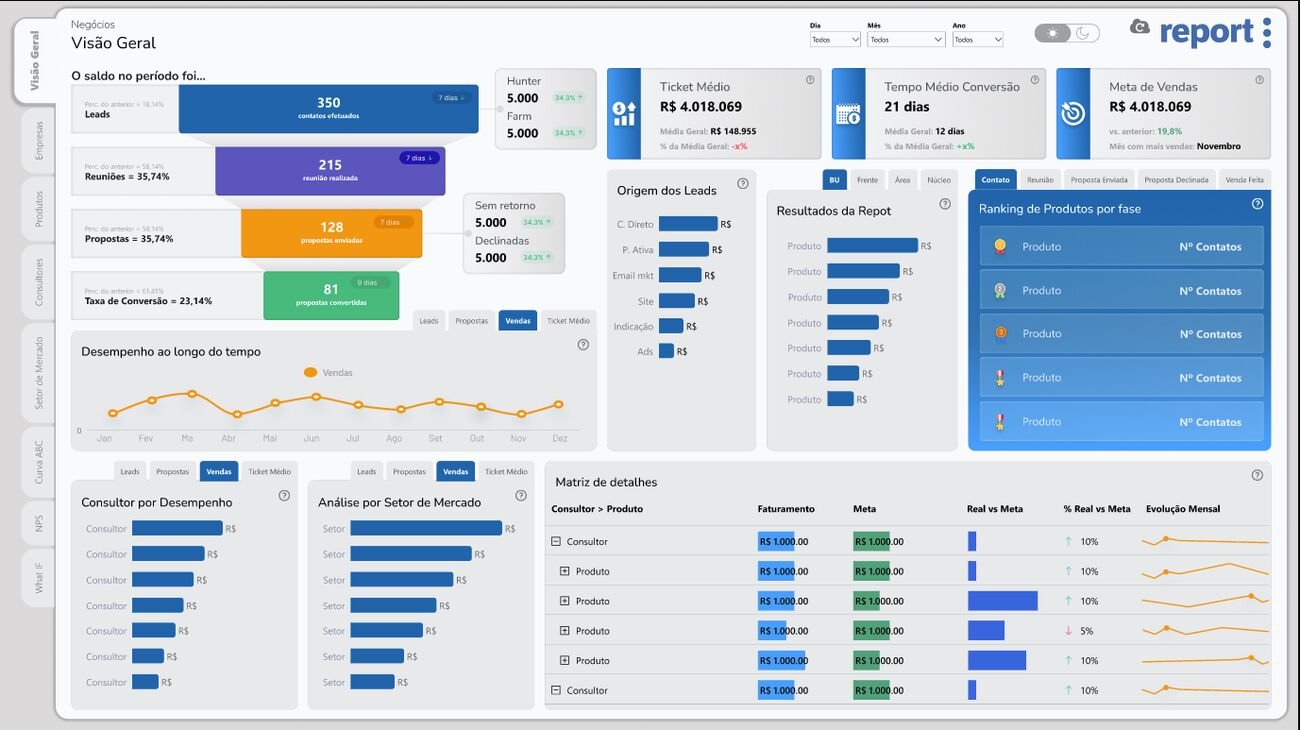The width and height of the screenshot is (1300, 730).
Task: Toggle the light/dark mode switch
Action: tap(1067, 33)
